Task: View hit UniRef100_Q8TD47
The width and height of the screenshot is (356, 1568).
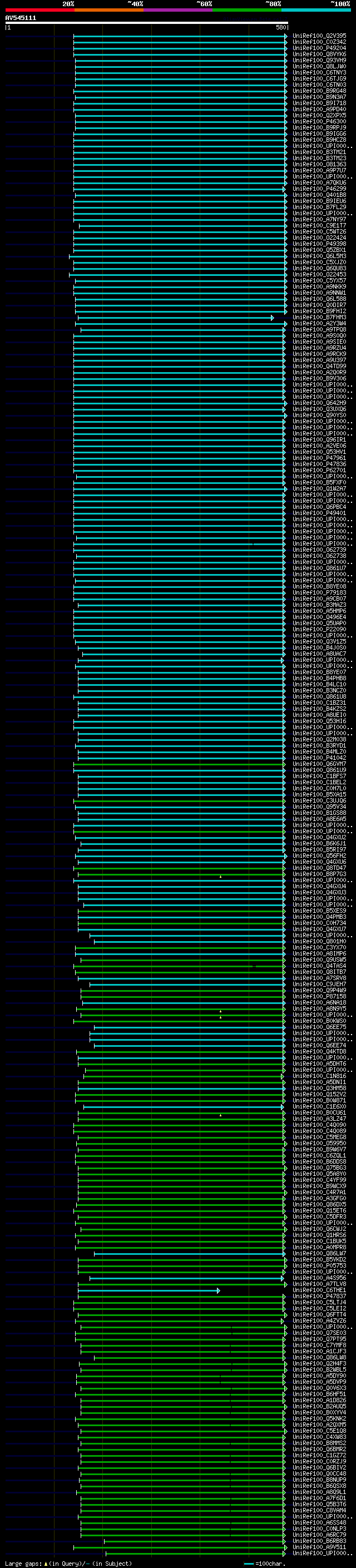Action: pyautogui.click(x=319, y=868)
